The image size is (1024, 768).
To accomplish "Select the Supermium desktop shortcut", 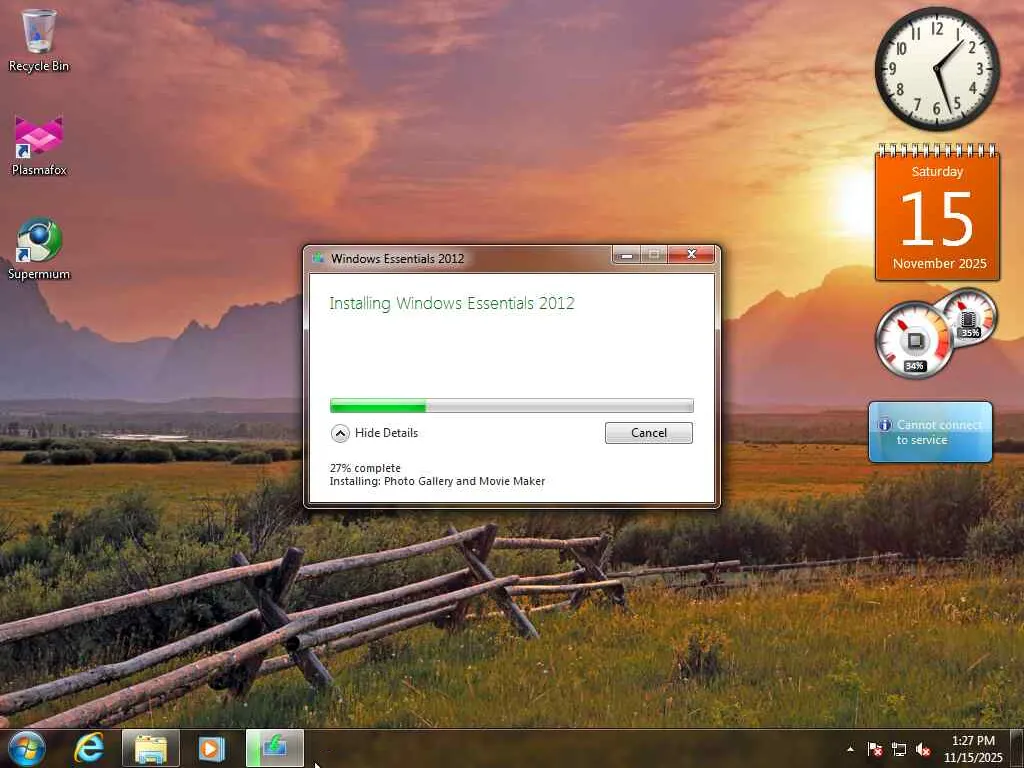I will [x=39, y=249].
